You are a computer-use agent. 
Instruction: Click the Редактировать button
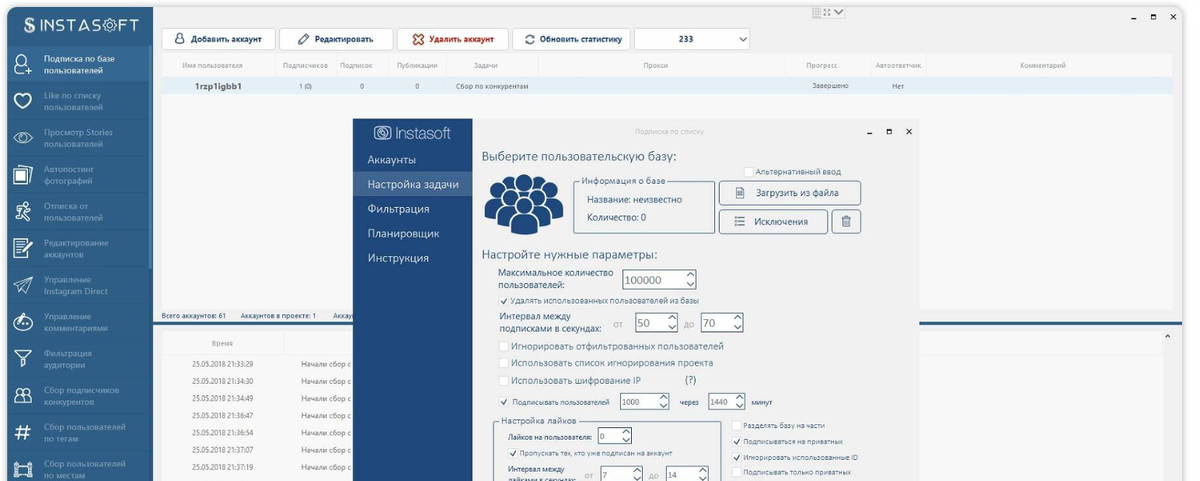[335, 39]
